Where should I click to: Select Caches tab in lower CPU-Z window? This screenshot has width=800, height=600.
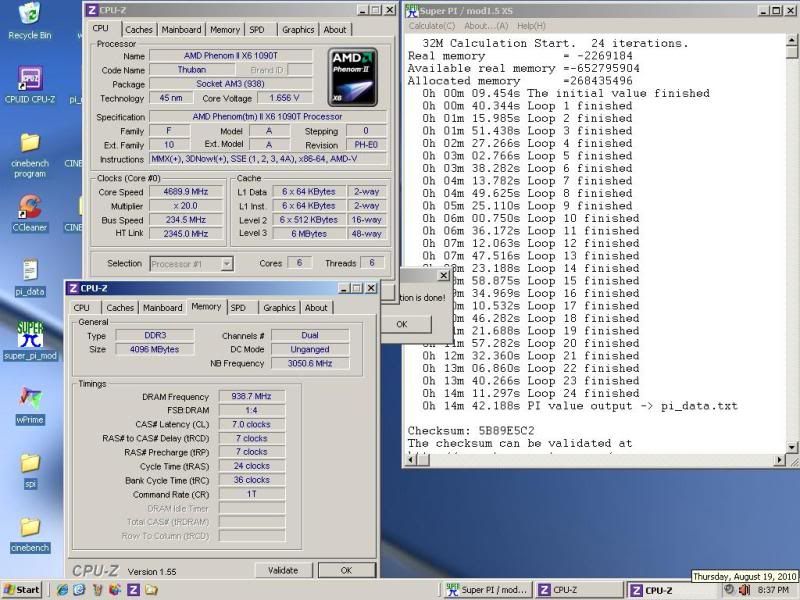[x=120, y=308]
